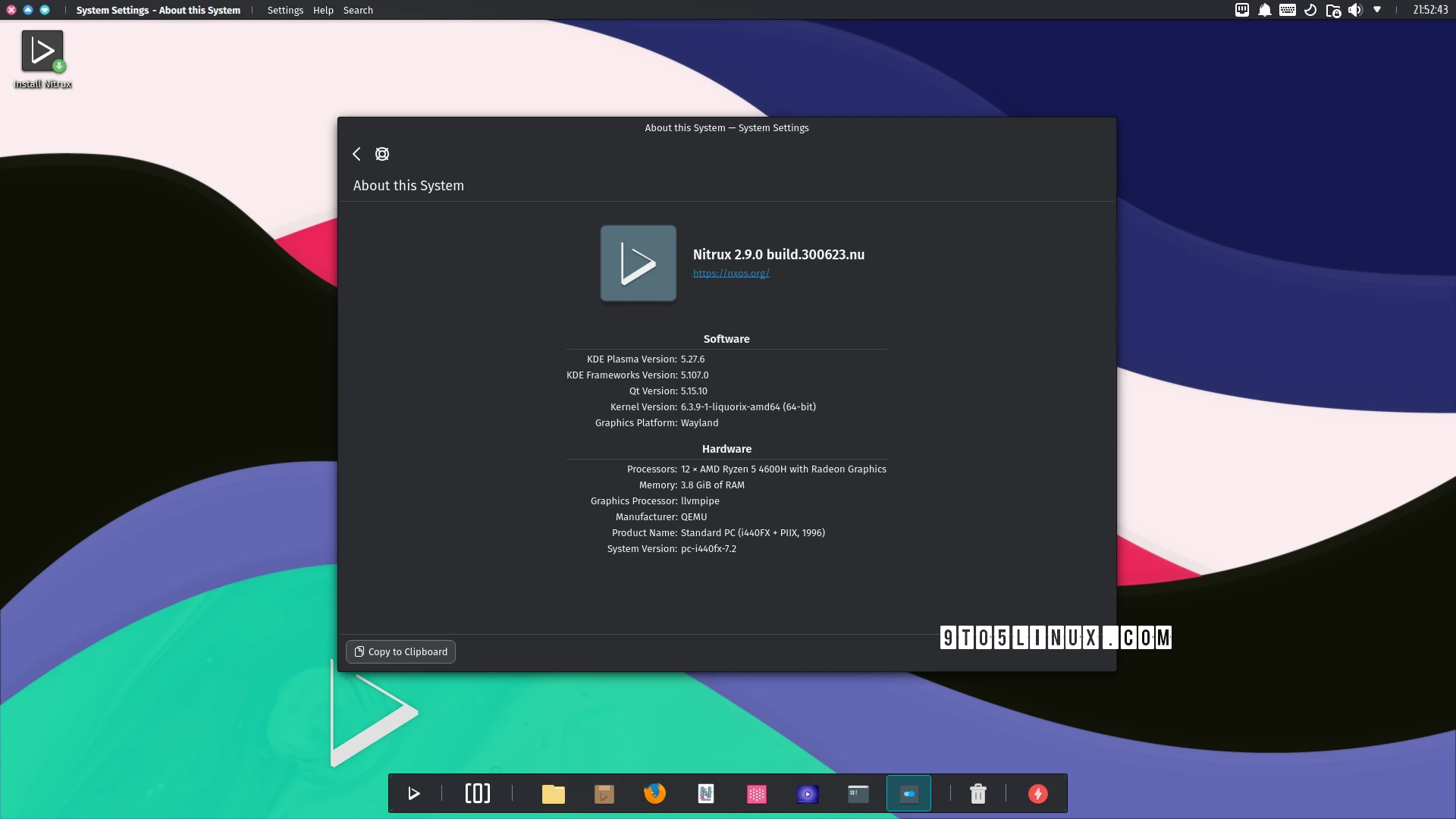Expand the Search menu item
The image size is (1456, 819).
[x=358, y=10]
